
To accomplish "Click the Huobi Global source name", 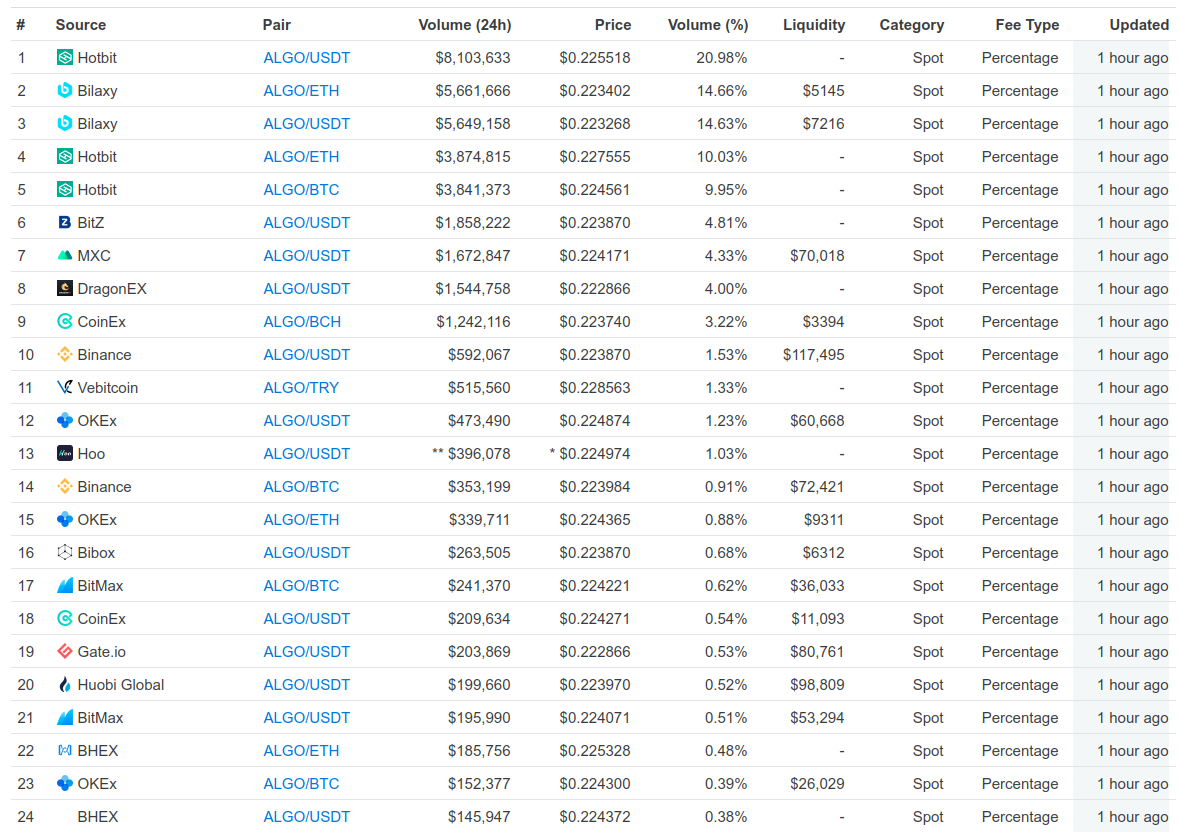I will click(120, 686).
